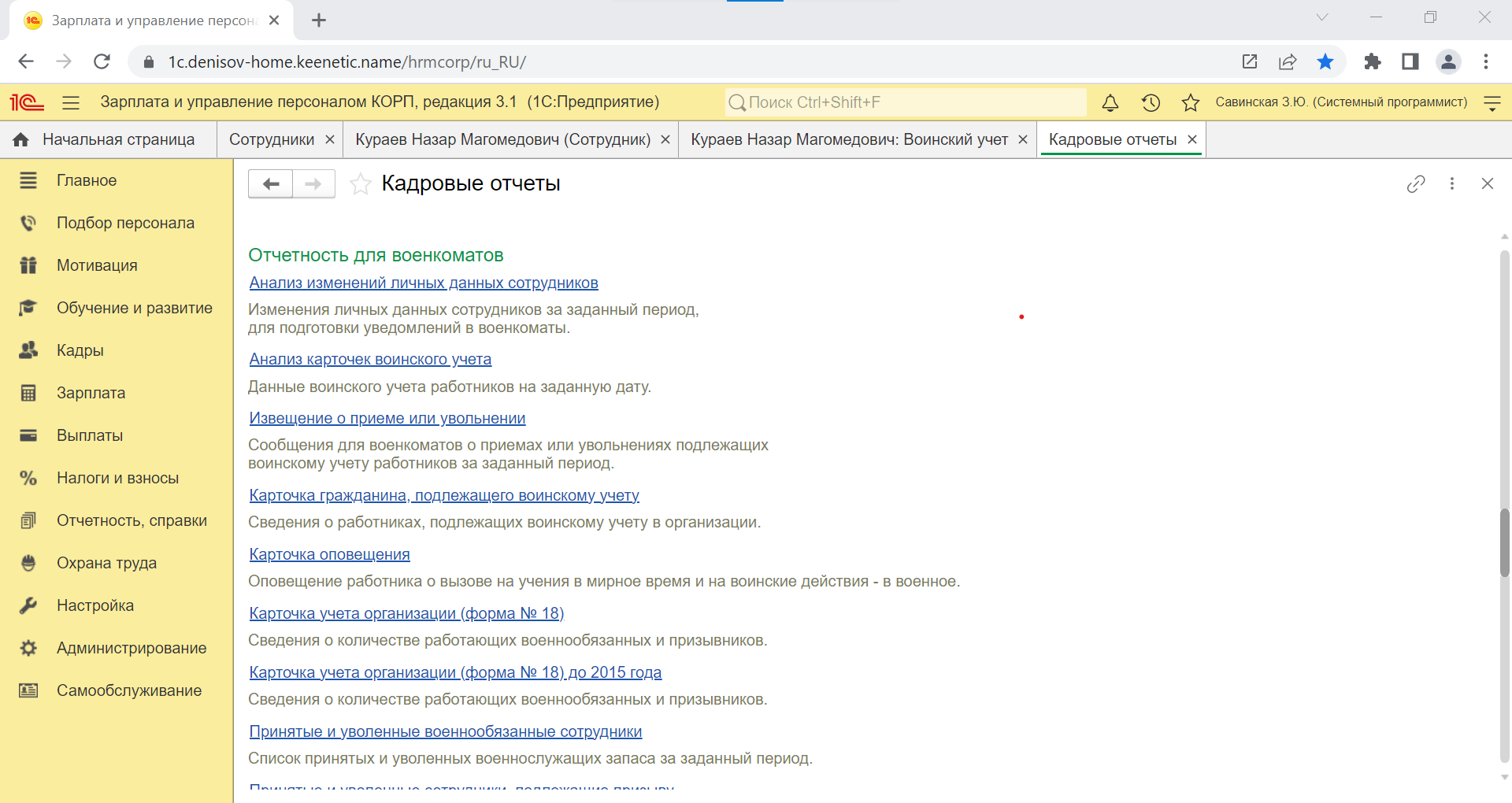Click the vertical scrollbar thumb
The height and width of the screenshot is (803, 1512).
tap(1504, 543)
